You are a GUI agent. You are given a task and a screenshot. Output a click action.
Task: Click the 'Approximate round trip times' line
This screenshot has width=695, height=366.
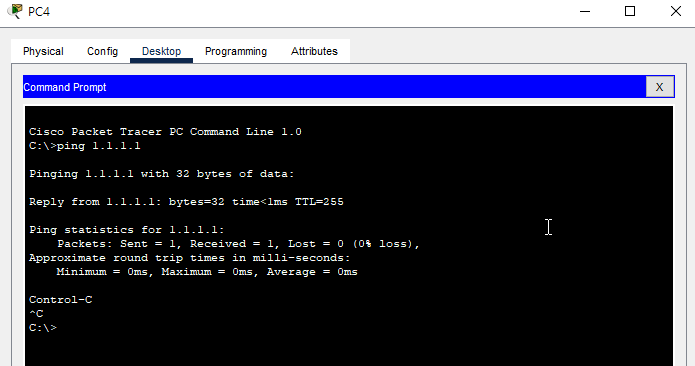[190, 257]
